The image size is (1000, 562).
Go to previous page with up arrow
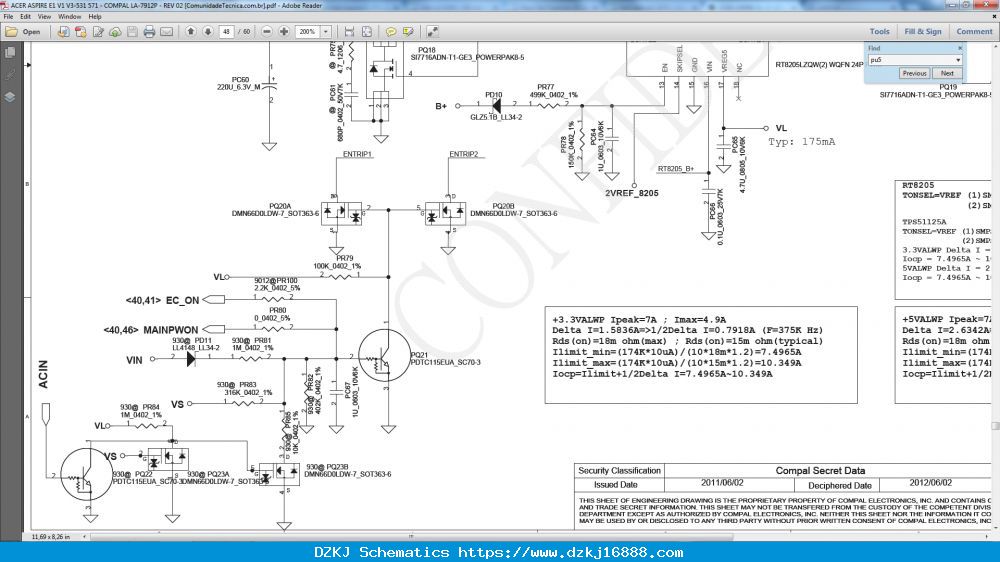pos(191,31)
